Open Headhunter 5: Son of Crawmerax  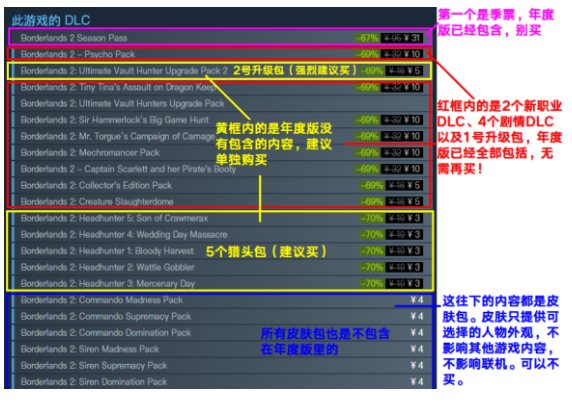221,218
